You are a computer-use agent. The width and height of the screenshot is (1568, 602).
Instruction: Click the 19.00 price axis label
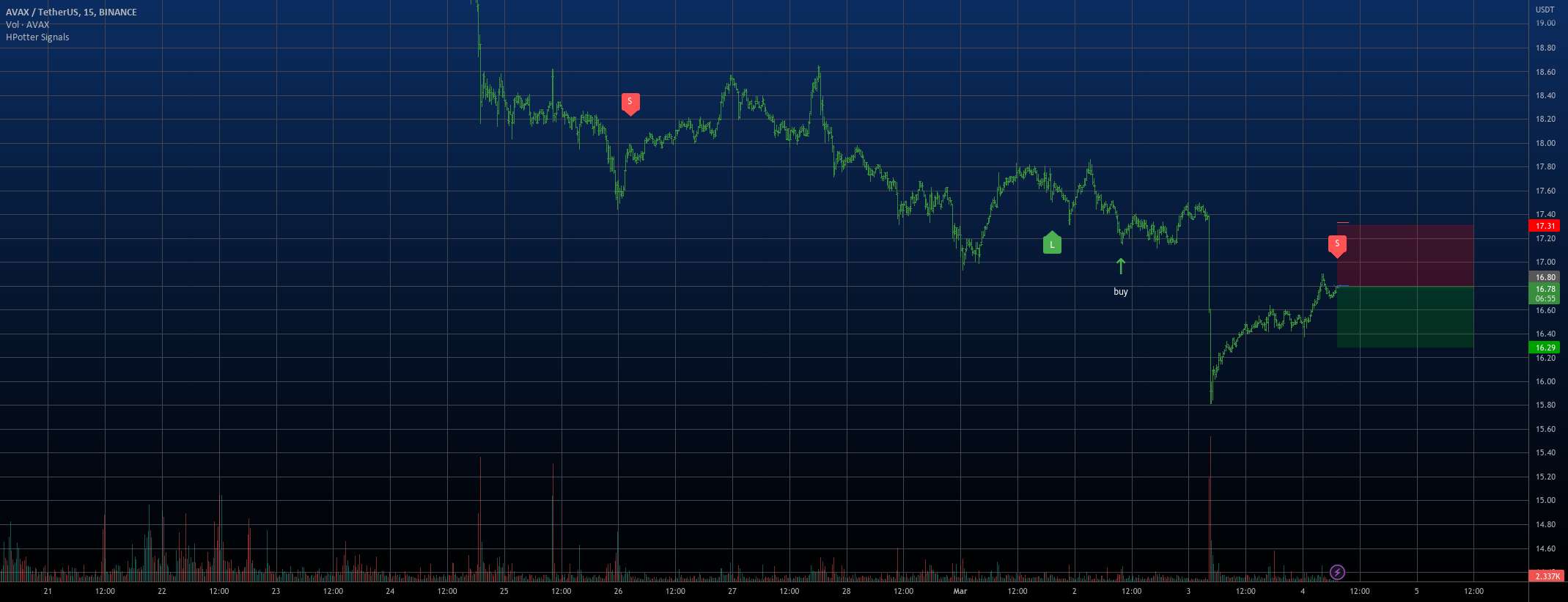click(1545, 23)
